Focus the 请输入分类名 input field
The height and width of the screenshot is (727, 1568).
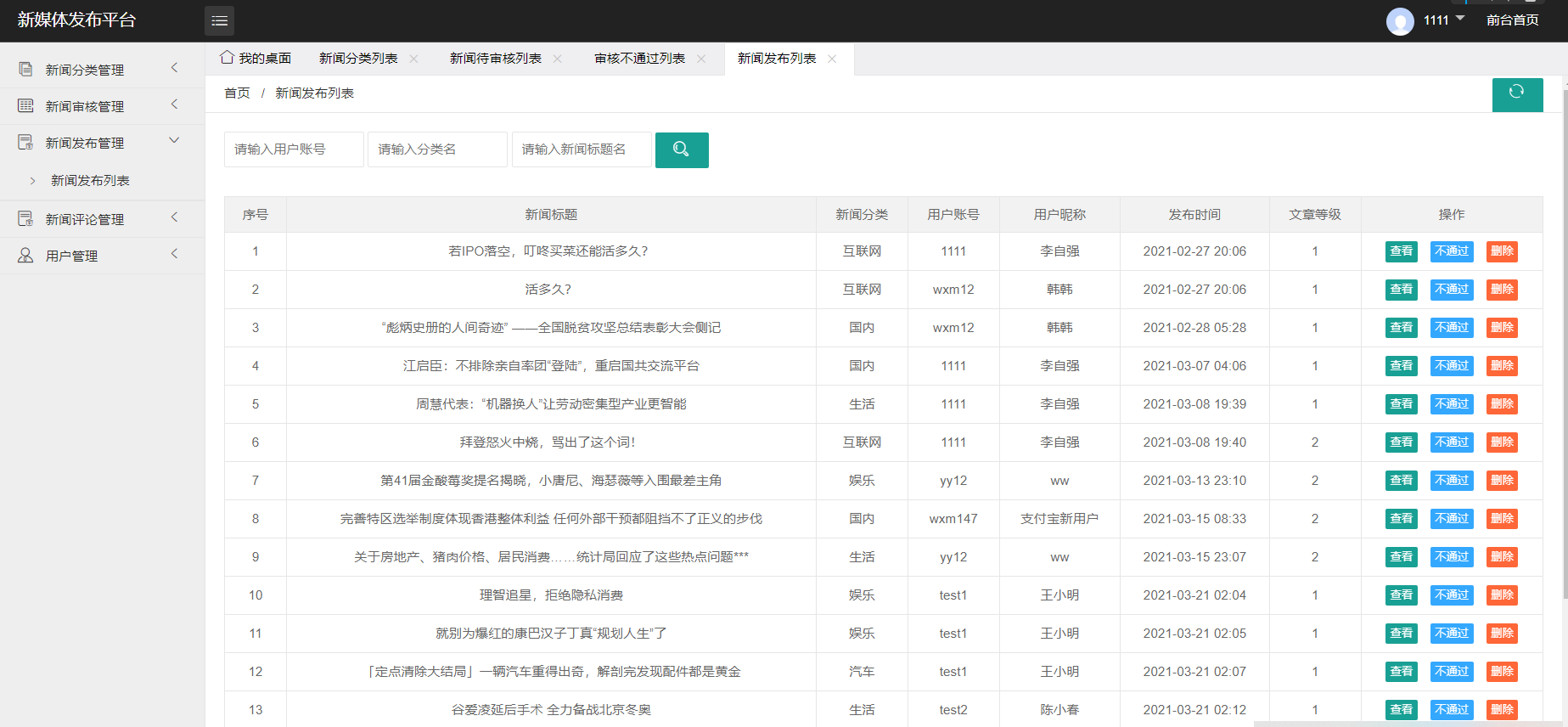tap(437, 149)
